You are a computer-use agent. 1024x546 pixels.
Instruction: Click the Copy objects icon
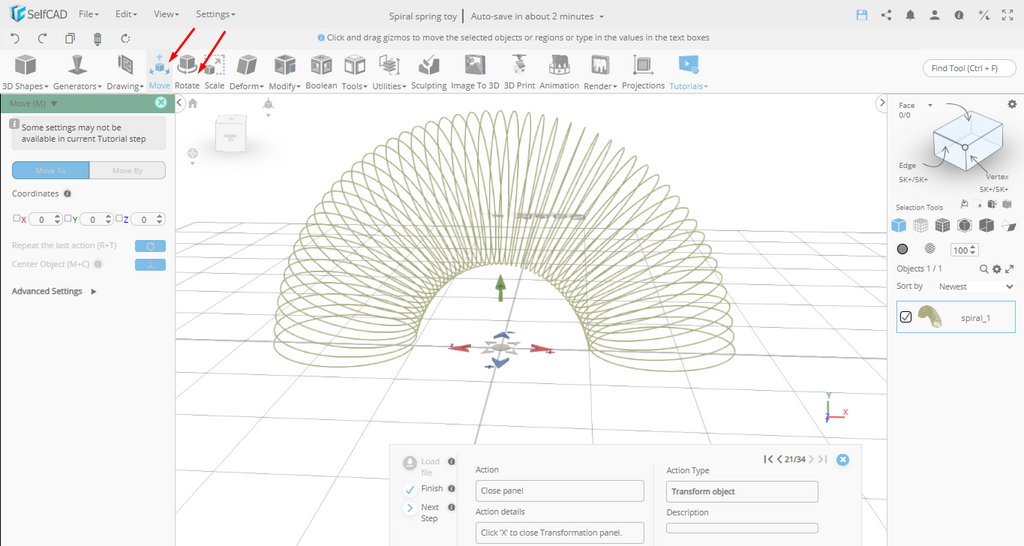70,39
